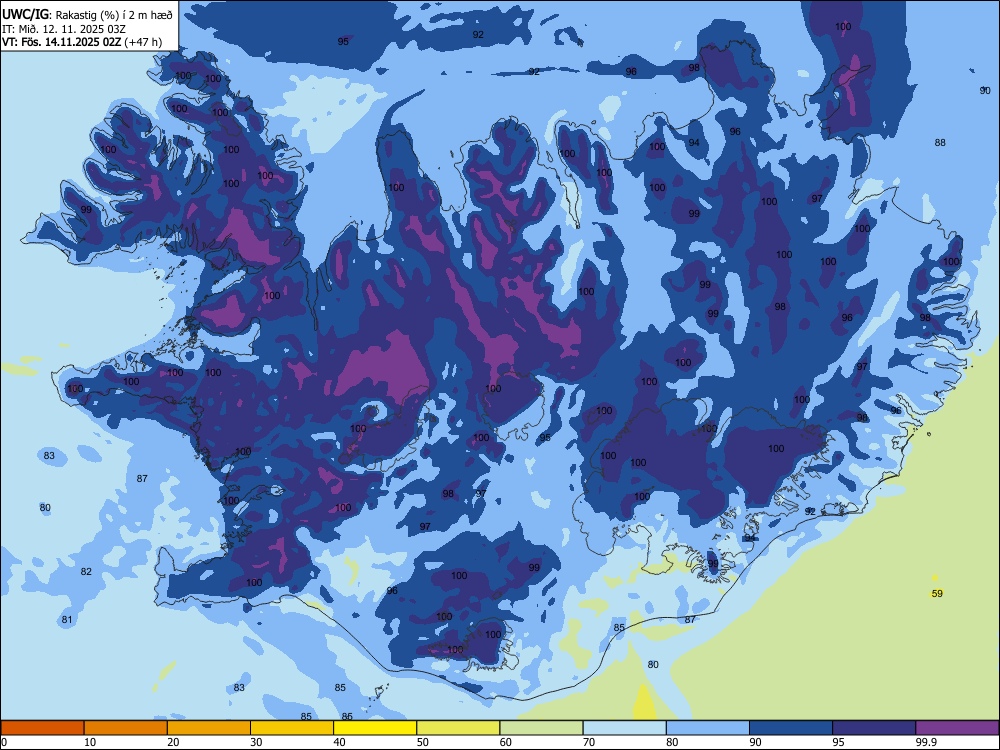Click the legend tick label '99.9'
The height and width of the screenshot is (750, 1000).
(x=925, y=742)
